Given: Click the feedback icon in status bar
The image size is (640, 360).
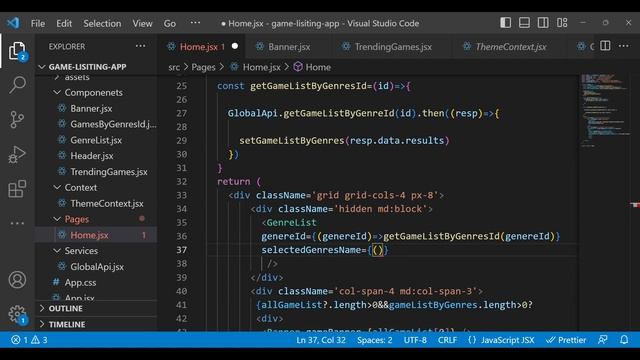Looking at the screenshot, I should coord(602,340).
